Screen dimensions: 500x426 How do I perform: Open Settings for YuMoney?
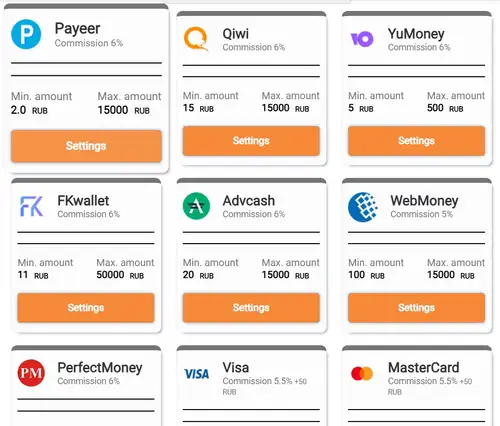tap(417, 141)
